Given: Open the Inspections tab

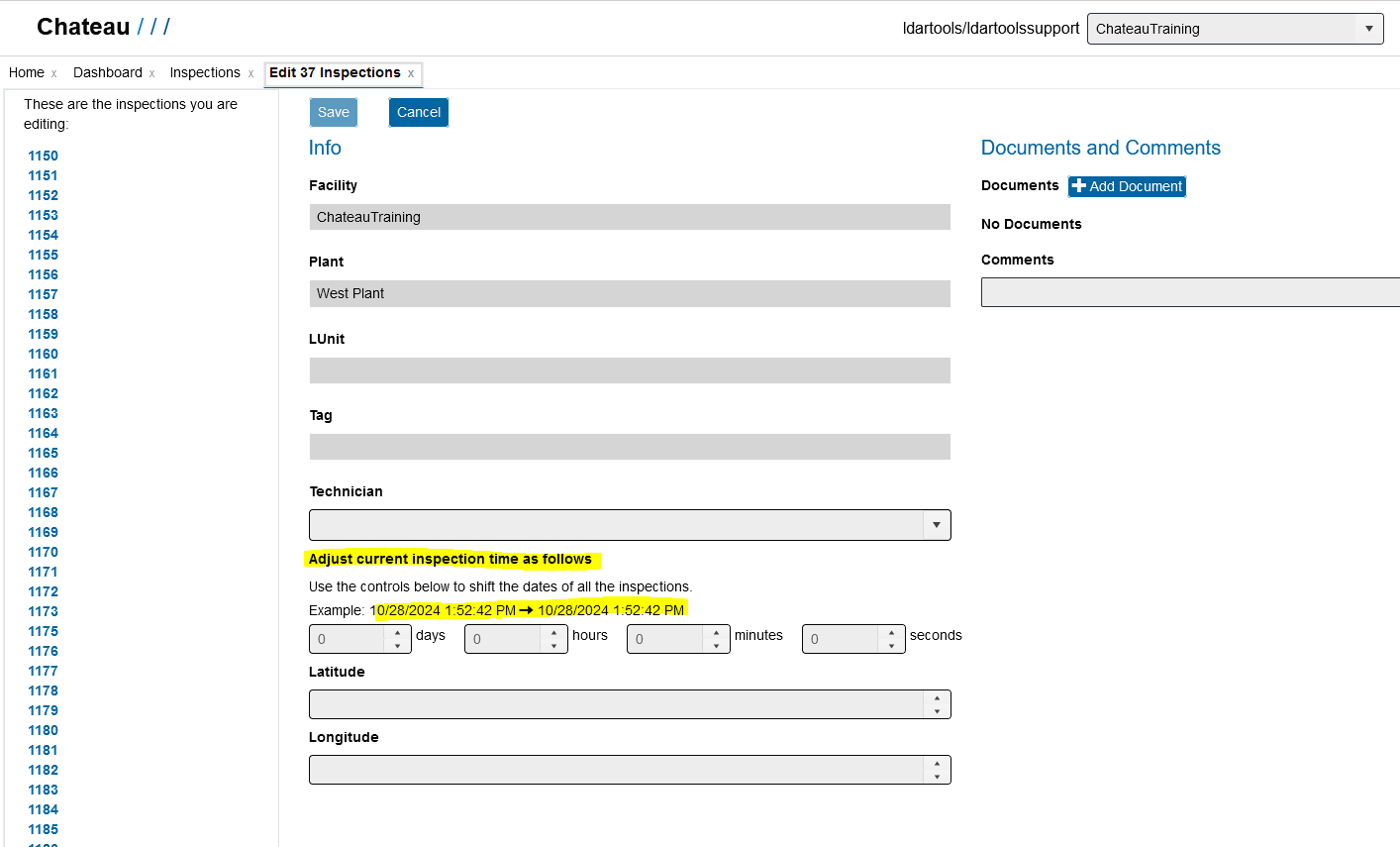Looking at the screenshot, I should pos(205,72).
